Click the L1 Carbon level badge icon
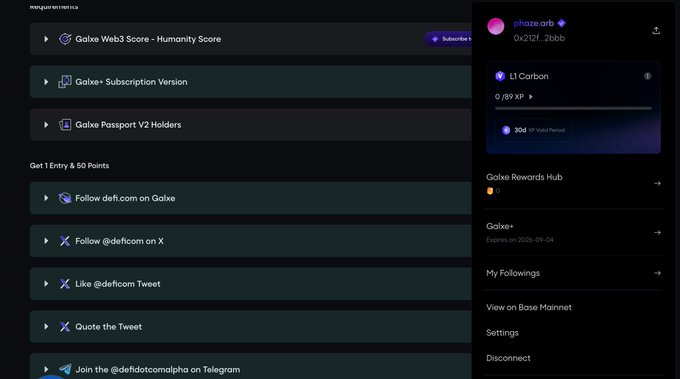Viewport: 680px width, 379px height. [500, 76]
